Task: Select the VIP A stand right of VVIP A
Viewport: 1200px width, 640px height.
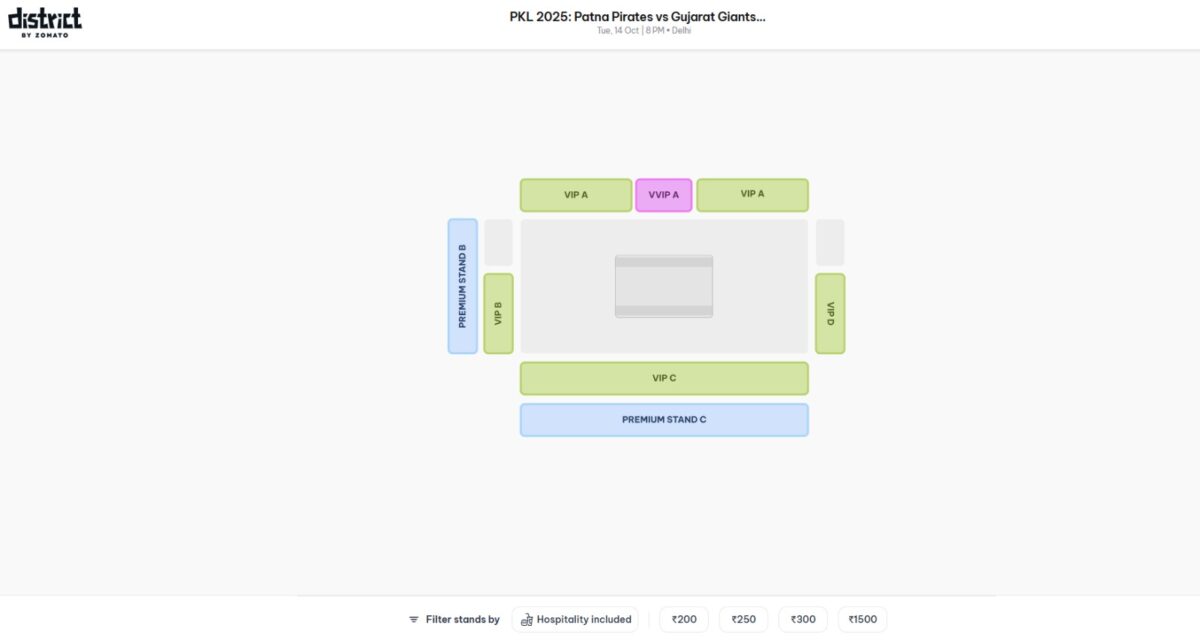Action: click(x=752, y=195)
